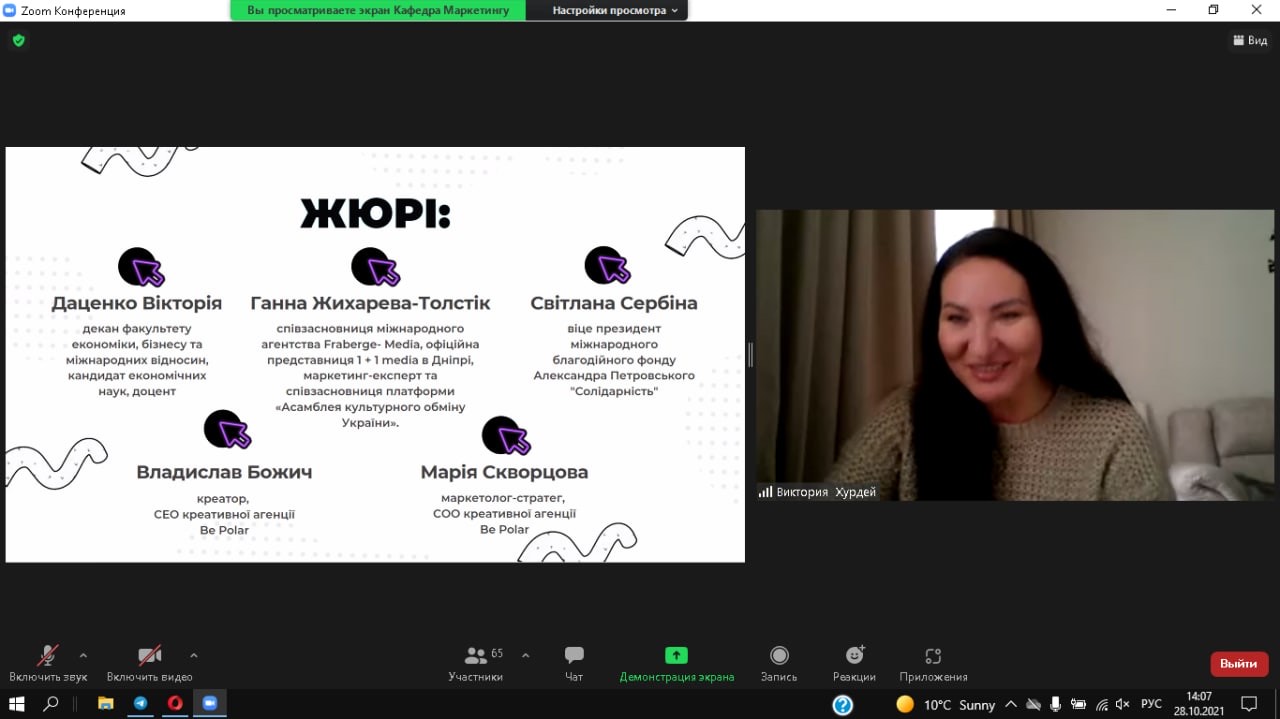Open the Вид view layout menu

(1250, 41)
